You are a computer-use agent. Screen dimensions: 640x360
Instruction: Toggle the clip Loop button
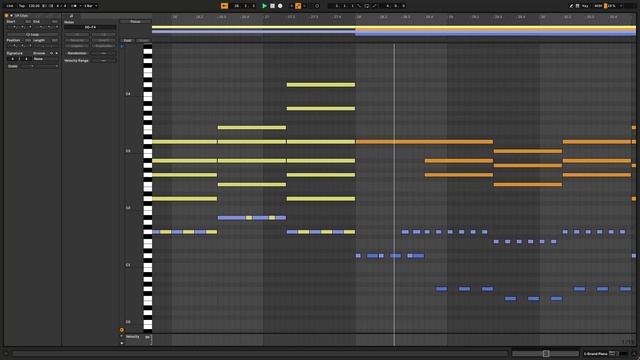point(32,35)
